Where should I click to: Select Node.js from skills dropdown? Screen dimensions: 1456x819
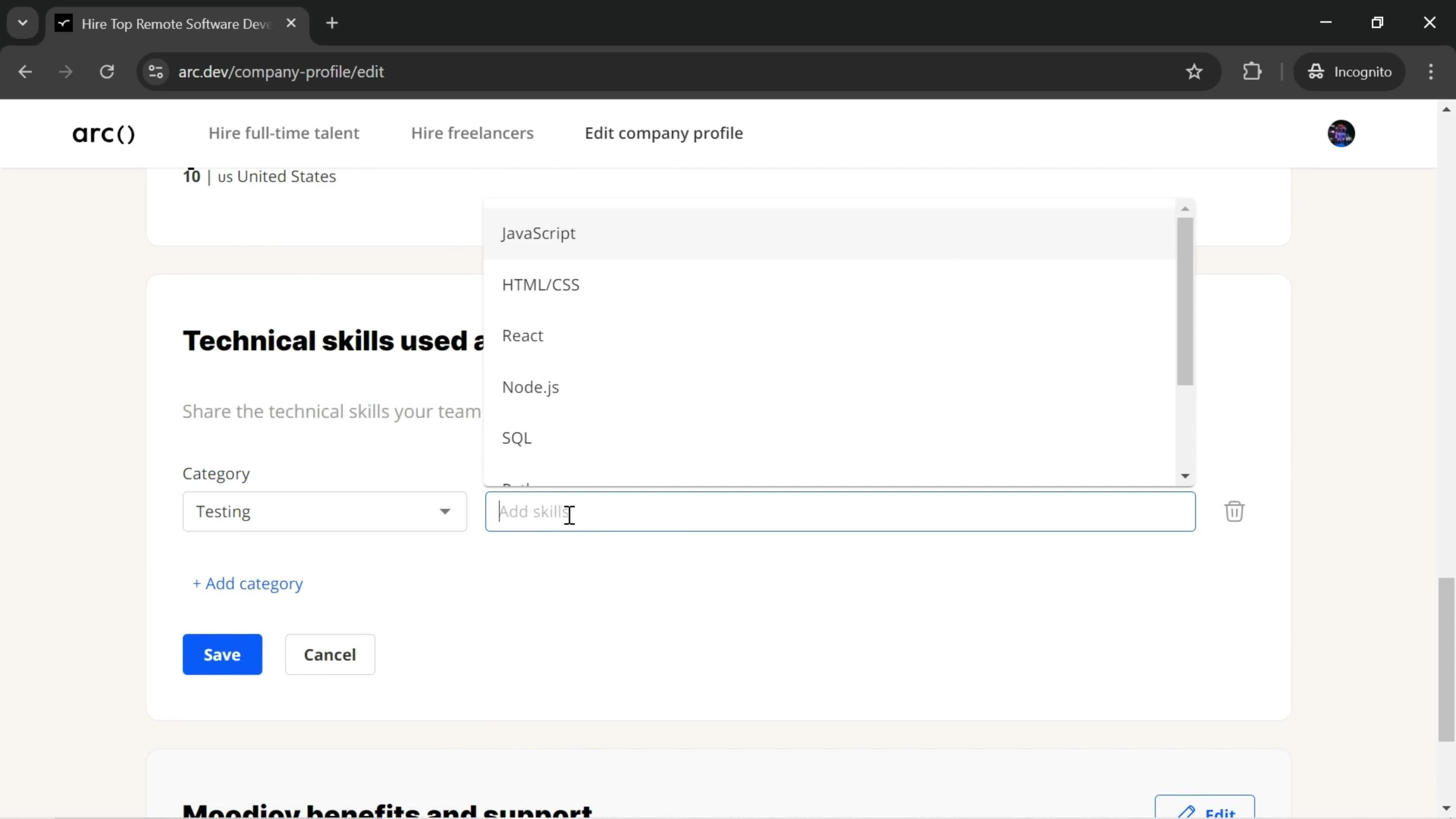pos(531,387)
